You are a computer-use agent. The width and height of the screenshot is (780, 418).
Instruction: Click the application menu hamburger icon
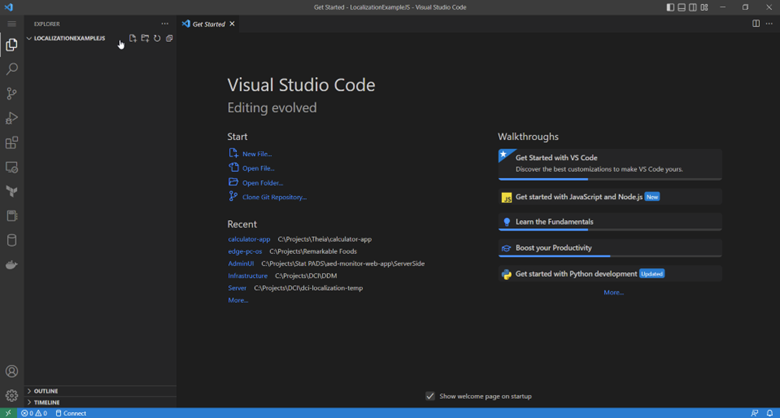[11, 24]
